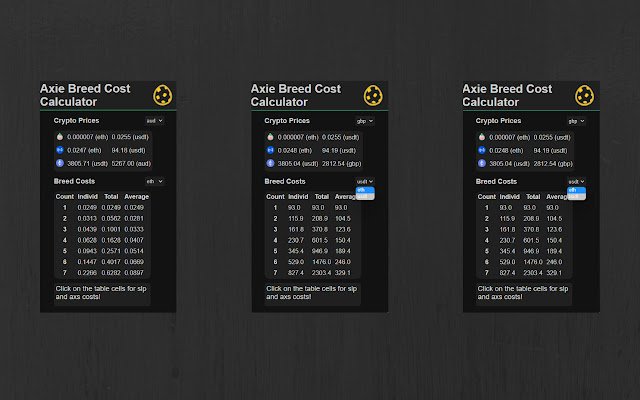Screen dimensions: 640x400
Task: Click the AXS token icon in left panel
Action: click(60, 150)
